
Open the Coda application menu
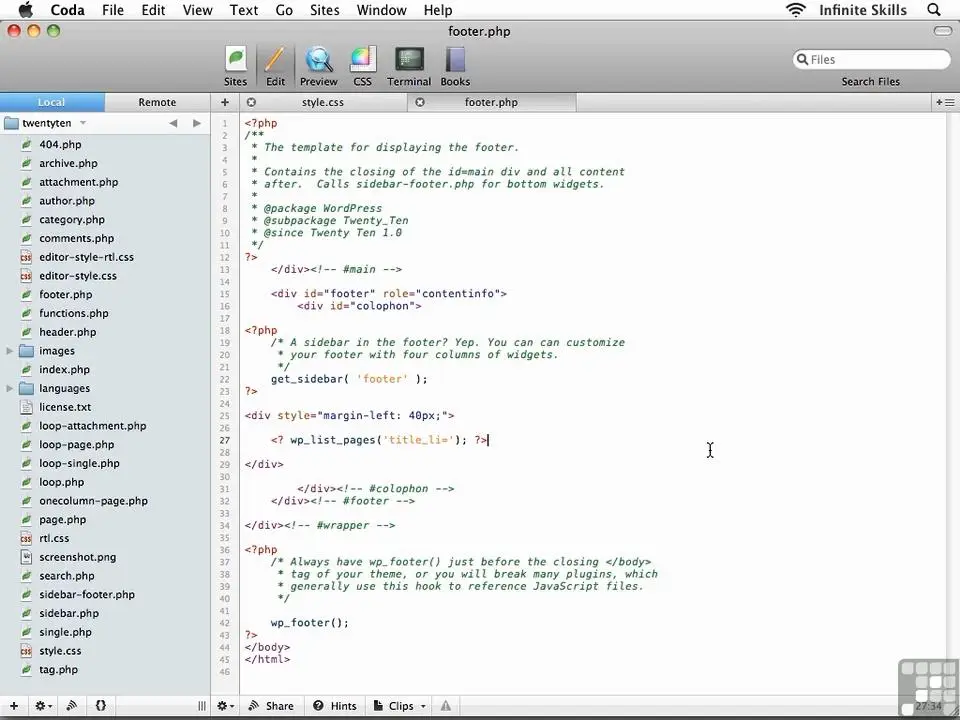point(67,10)
